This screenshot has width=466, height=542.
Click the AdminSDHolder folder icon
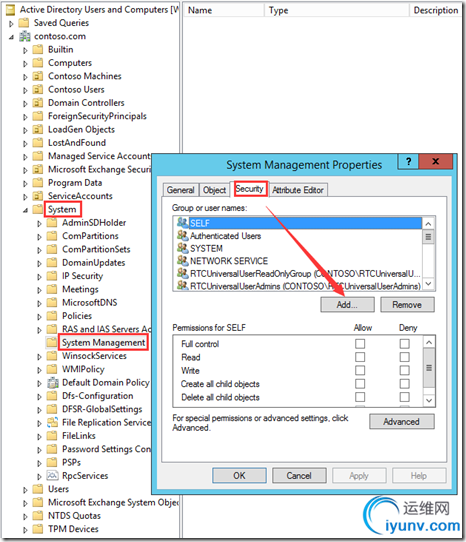(x=52, y=223)
